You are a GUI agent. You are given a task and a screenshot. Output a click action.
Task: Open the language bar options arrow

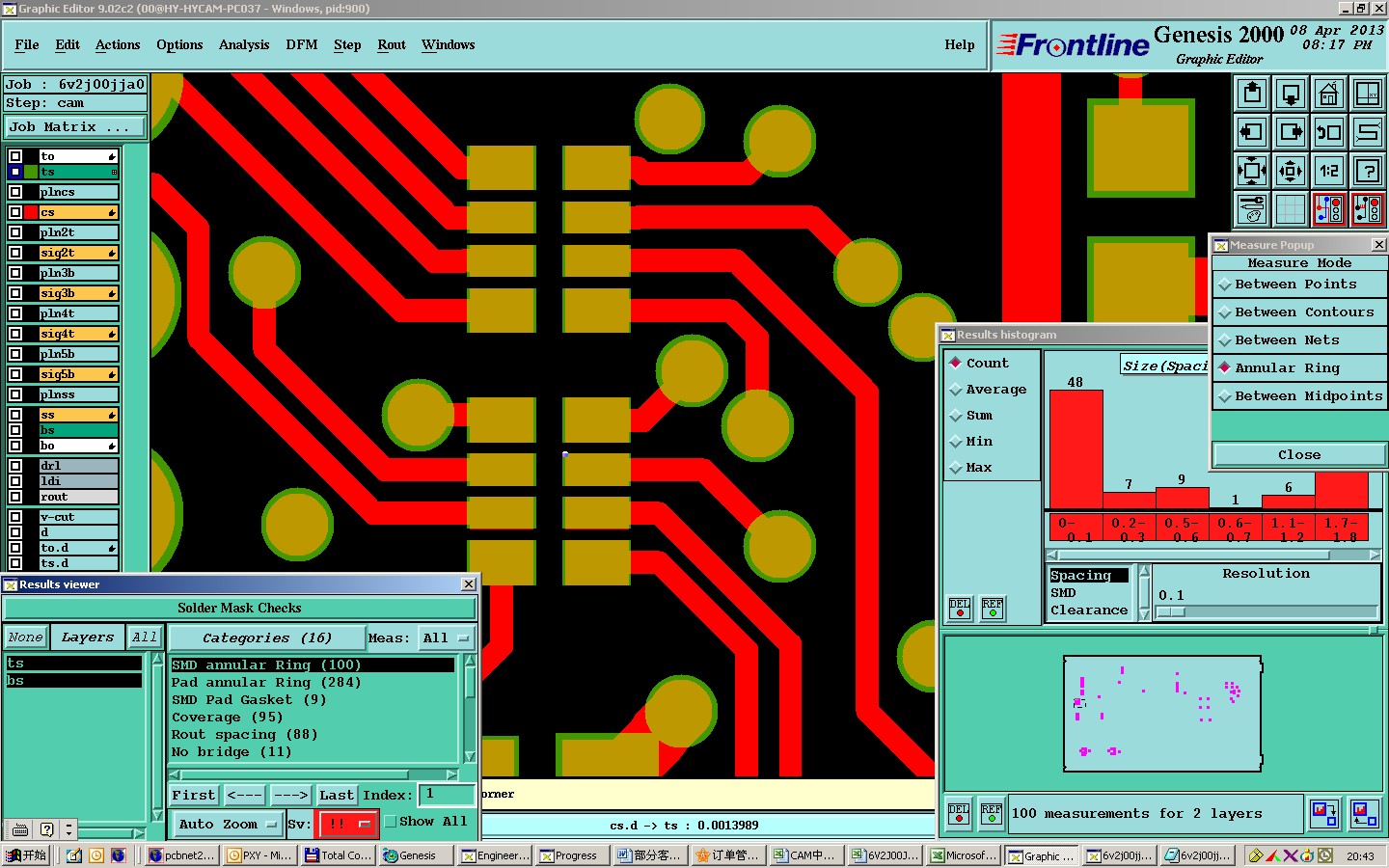tap(68, 829)
